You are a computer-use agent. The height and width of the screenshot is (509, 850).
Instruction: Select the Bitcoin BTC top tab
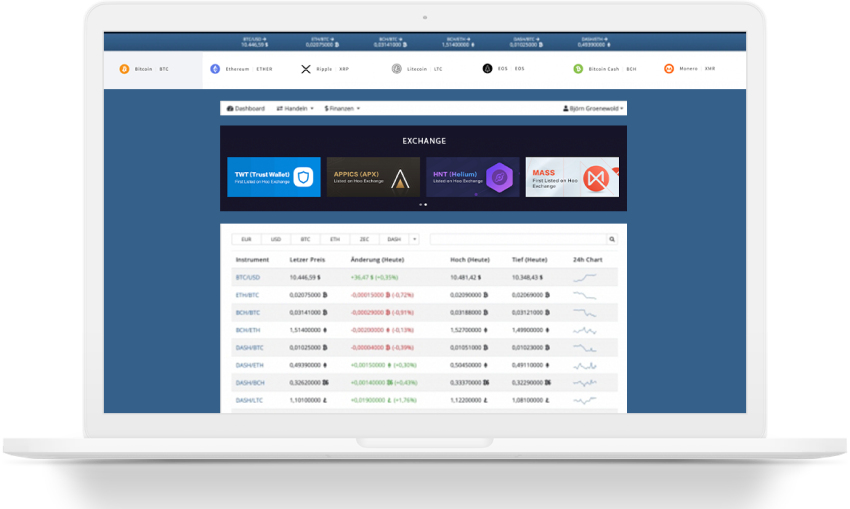[x=153, y=69]
